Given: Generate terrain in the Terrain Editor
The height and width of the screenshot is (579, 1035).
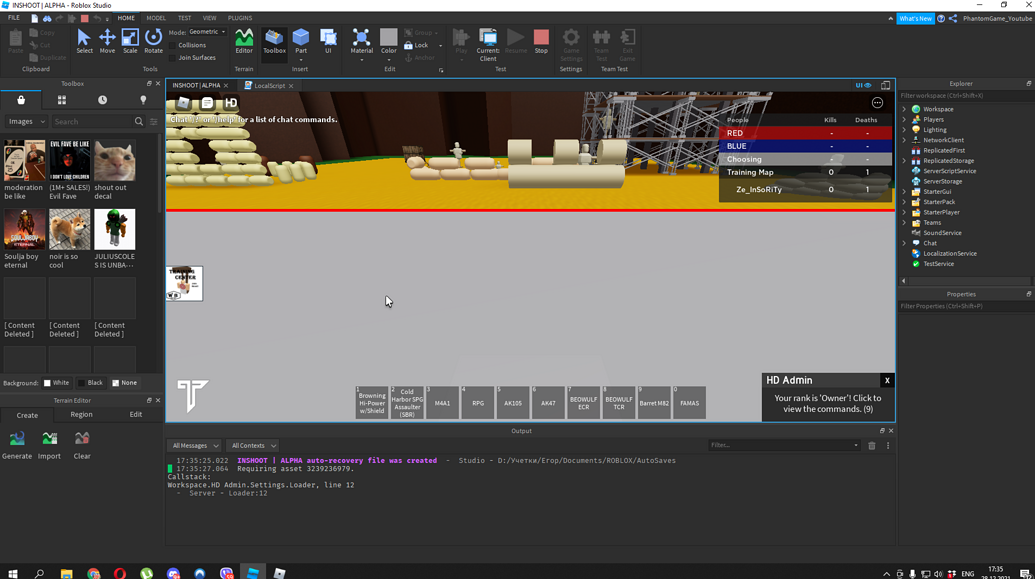Looking at the screenshot, I should tap(16, 443).
